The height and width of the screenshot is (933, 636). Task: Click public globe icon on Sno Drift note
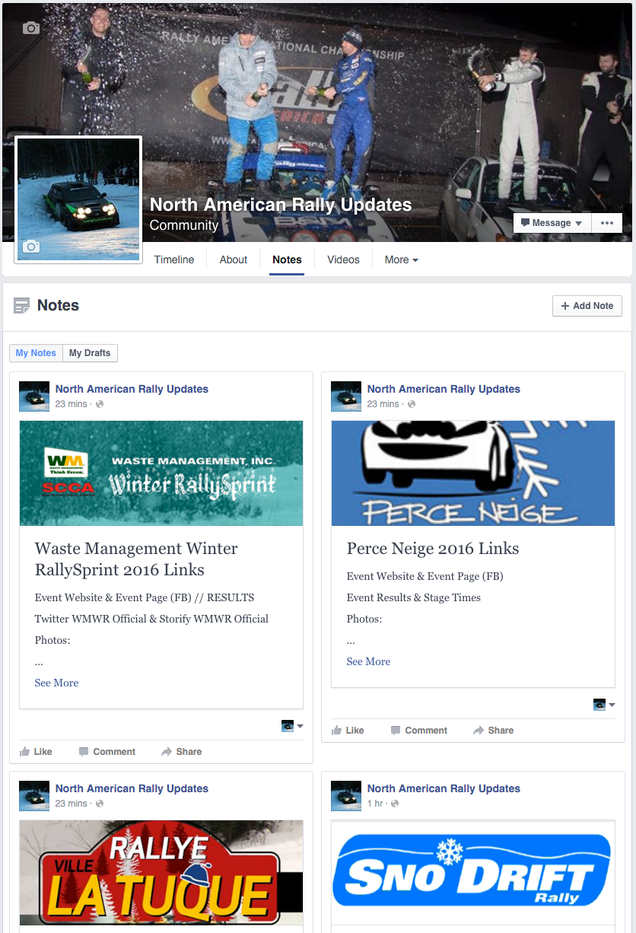pyautogui.click(x=394, y=803)
